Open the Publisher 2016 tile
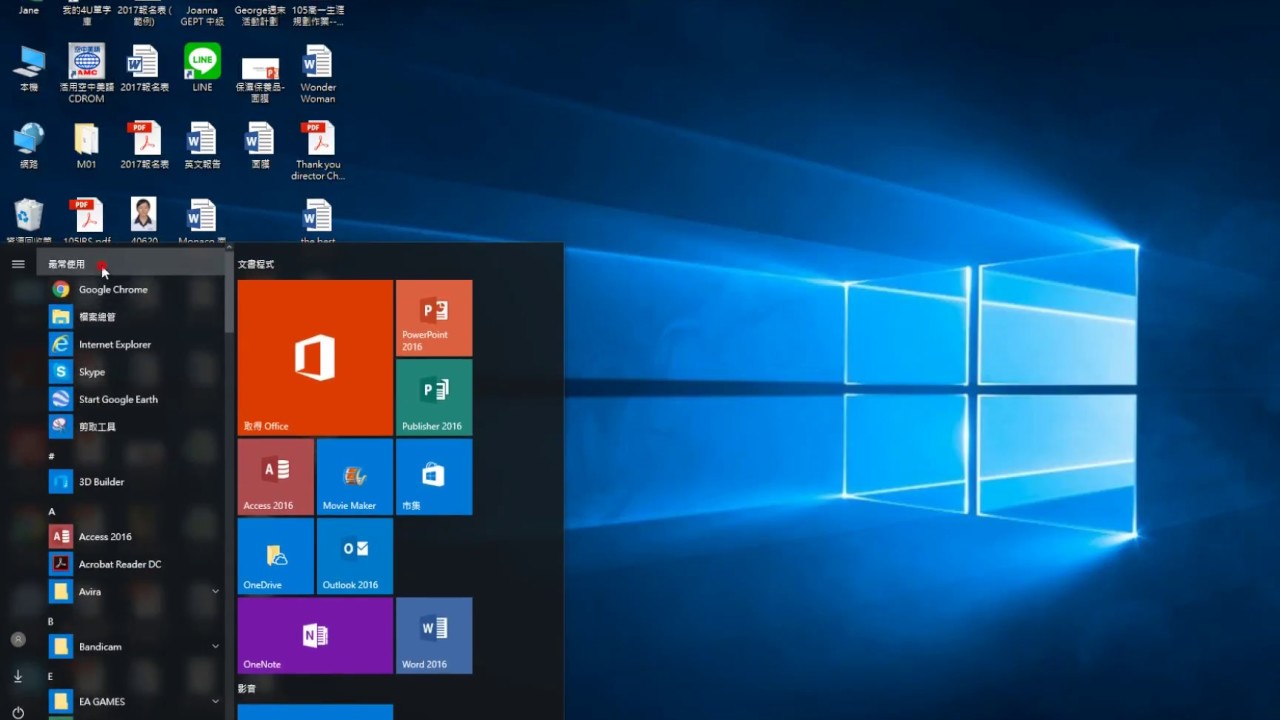Viewport: 1280px width, 720px height. click(x=434, y=397)
